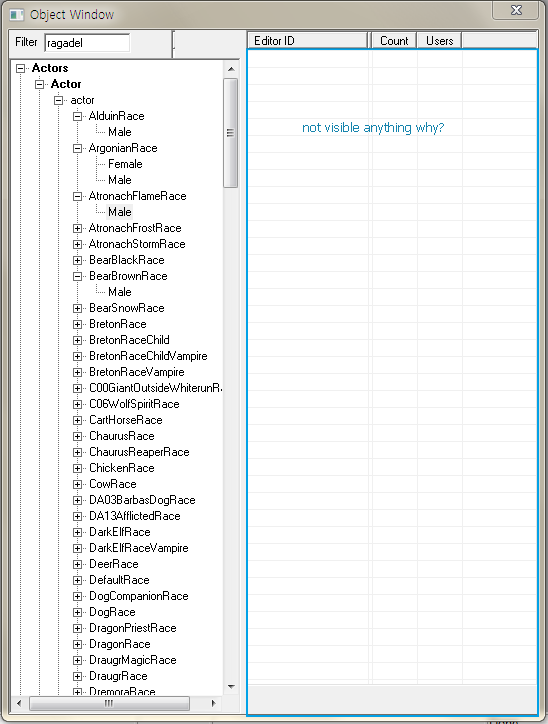The width and height of the screenshot is (548, 724).
Task: Close the Object Window
Action: 516,10
